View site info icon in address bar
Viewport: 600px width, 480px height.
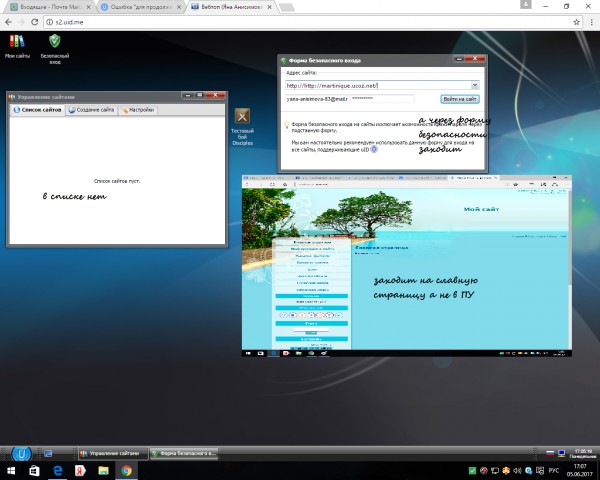49,22
